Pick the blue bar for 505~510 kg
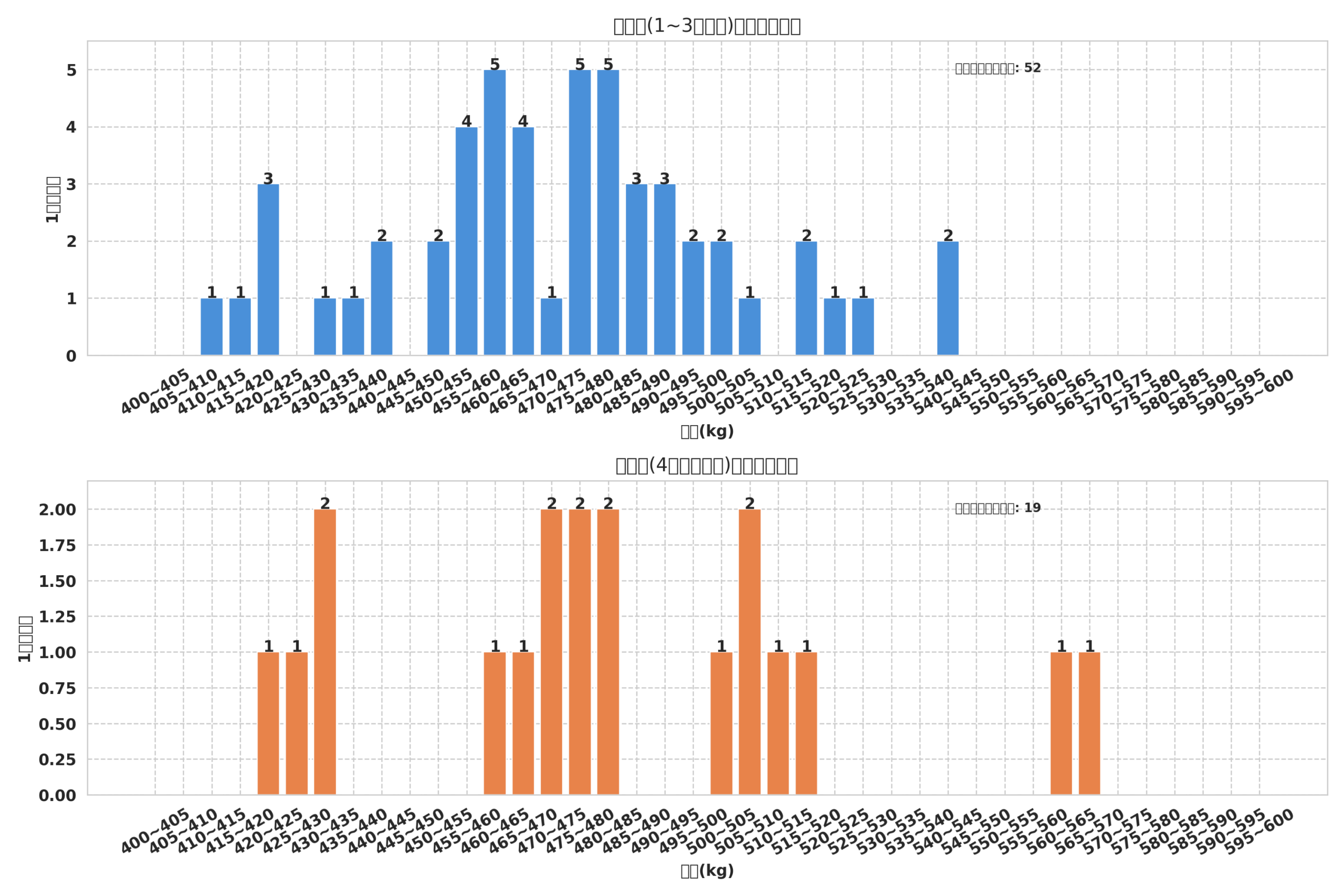 click(750, 327)
